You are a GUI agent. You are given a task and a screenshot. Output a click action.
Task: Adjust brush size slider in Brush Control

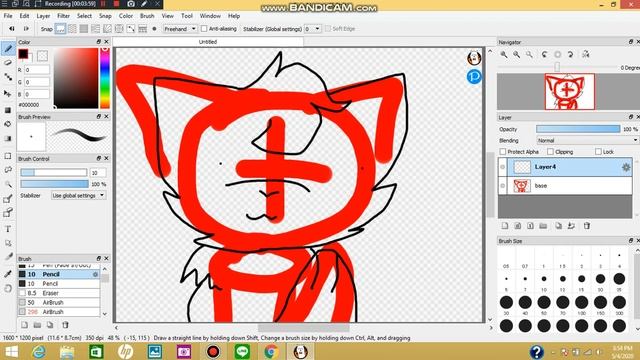(x=54, y=173)
